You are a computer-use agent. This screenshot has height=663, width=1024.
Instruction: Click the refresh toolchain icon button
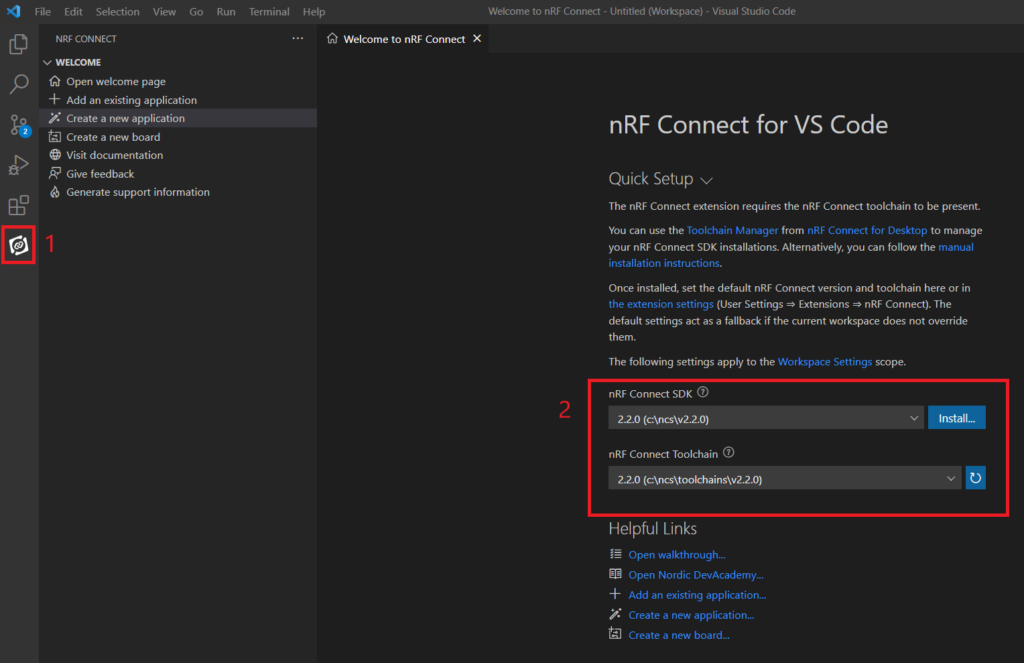(975, 478)
